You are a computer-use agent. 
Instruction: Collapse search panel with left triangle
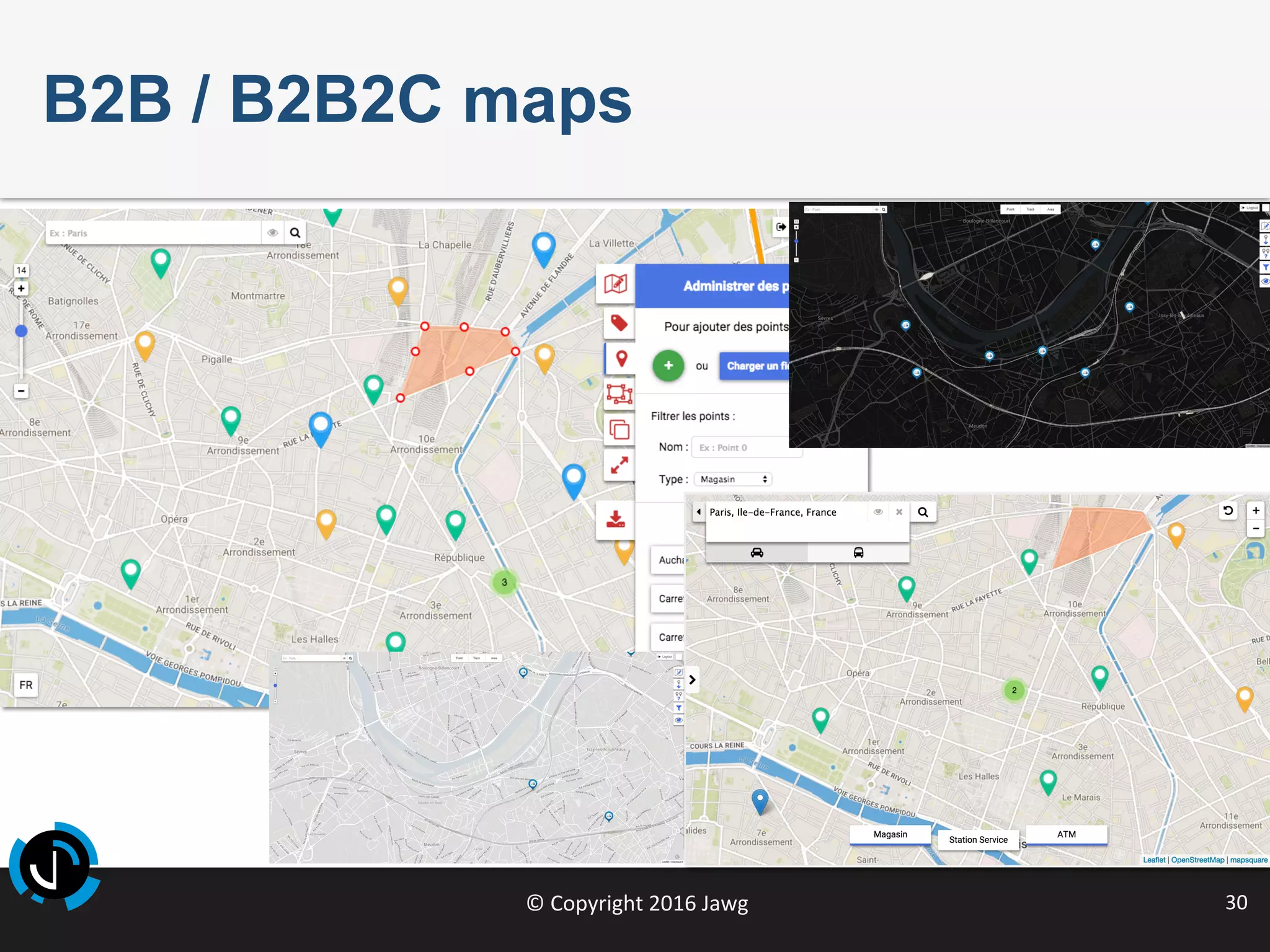pos(699,512)
